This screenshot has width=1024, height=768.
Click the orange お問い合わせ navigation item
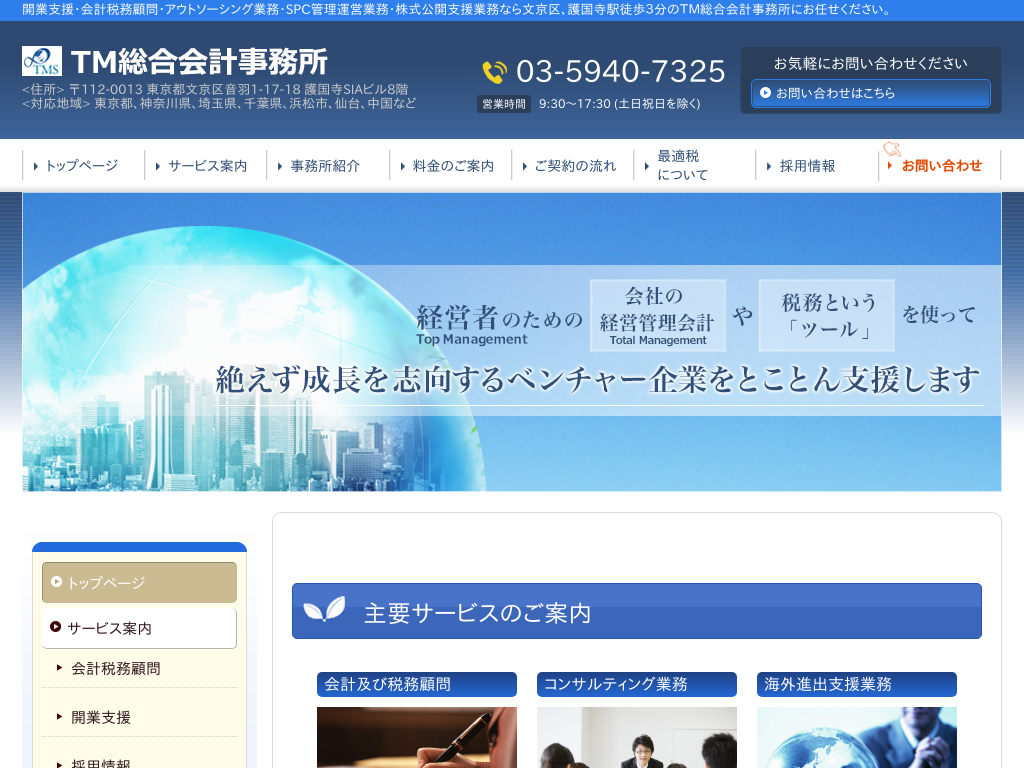click(941, 166)
